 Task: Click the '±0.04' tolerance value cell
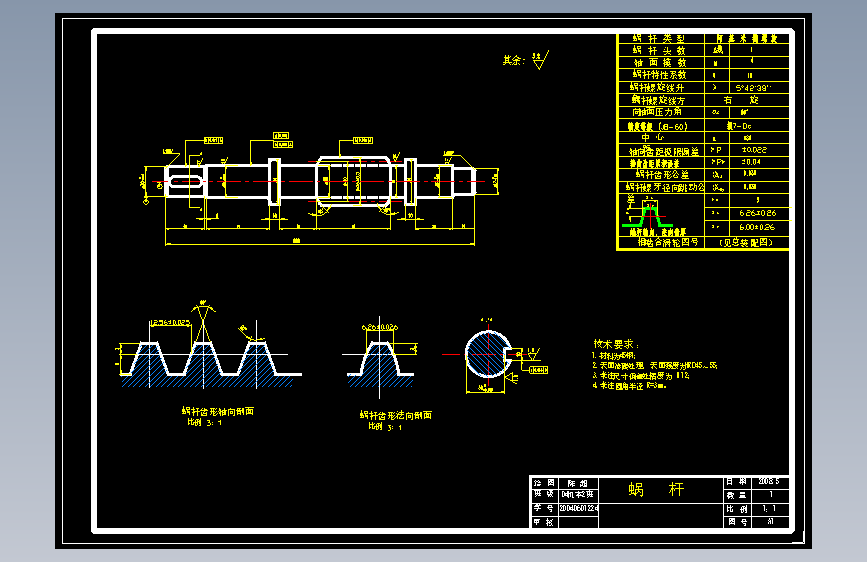[x=751, y=162]
